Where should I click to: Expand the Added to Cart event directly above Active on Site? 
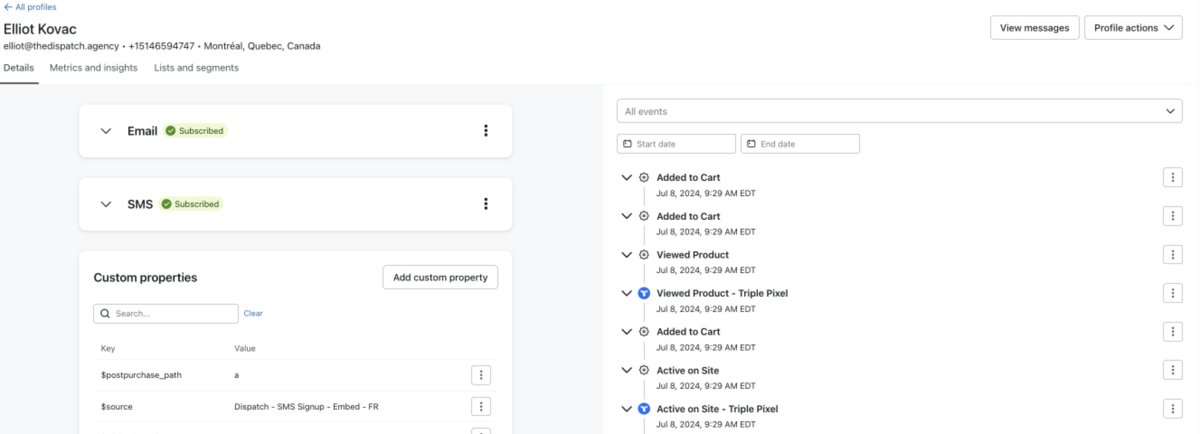point(627,332)
